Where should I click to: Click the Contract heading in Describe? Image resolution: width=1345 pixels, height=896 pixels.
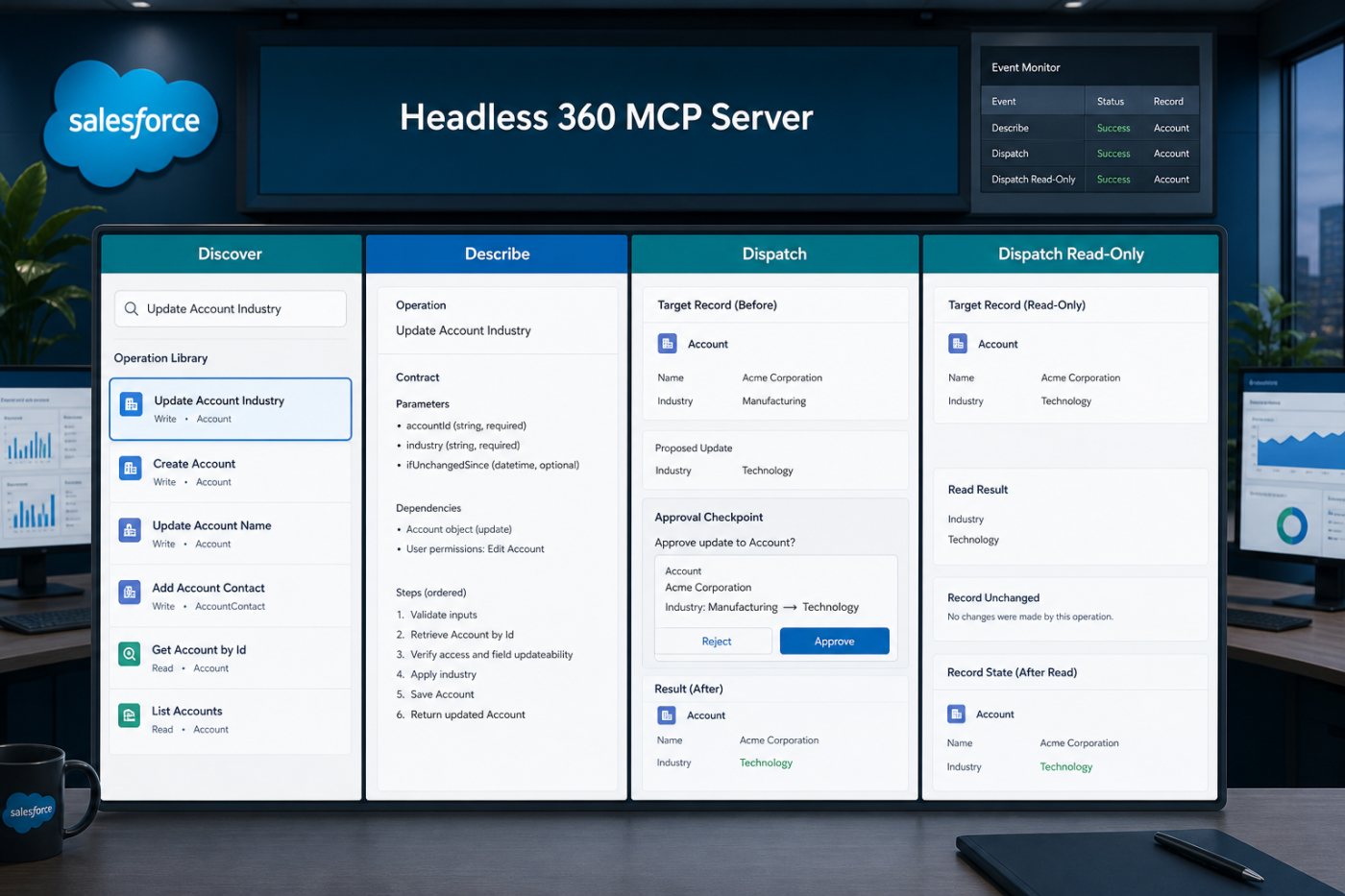coord(418,377)
